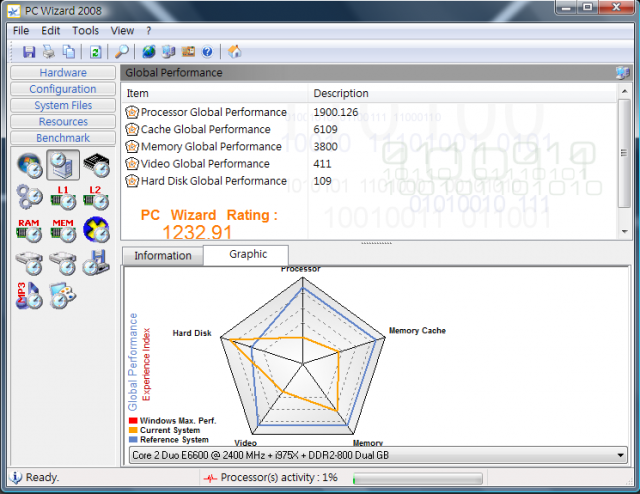The height and width of the screenshot is (494, 640).
Task: Switch to the Graphic tab
Action: click(248, 254)
